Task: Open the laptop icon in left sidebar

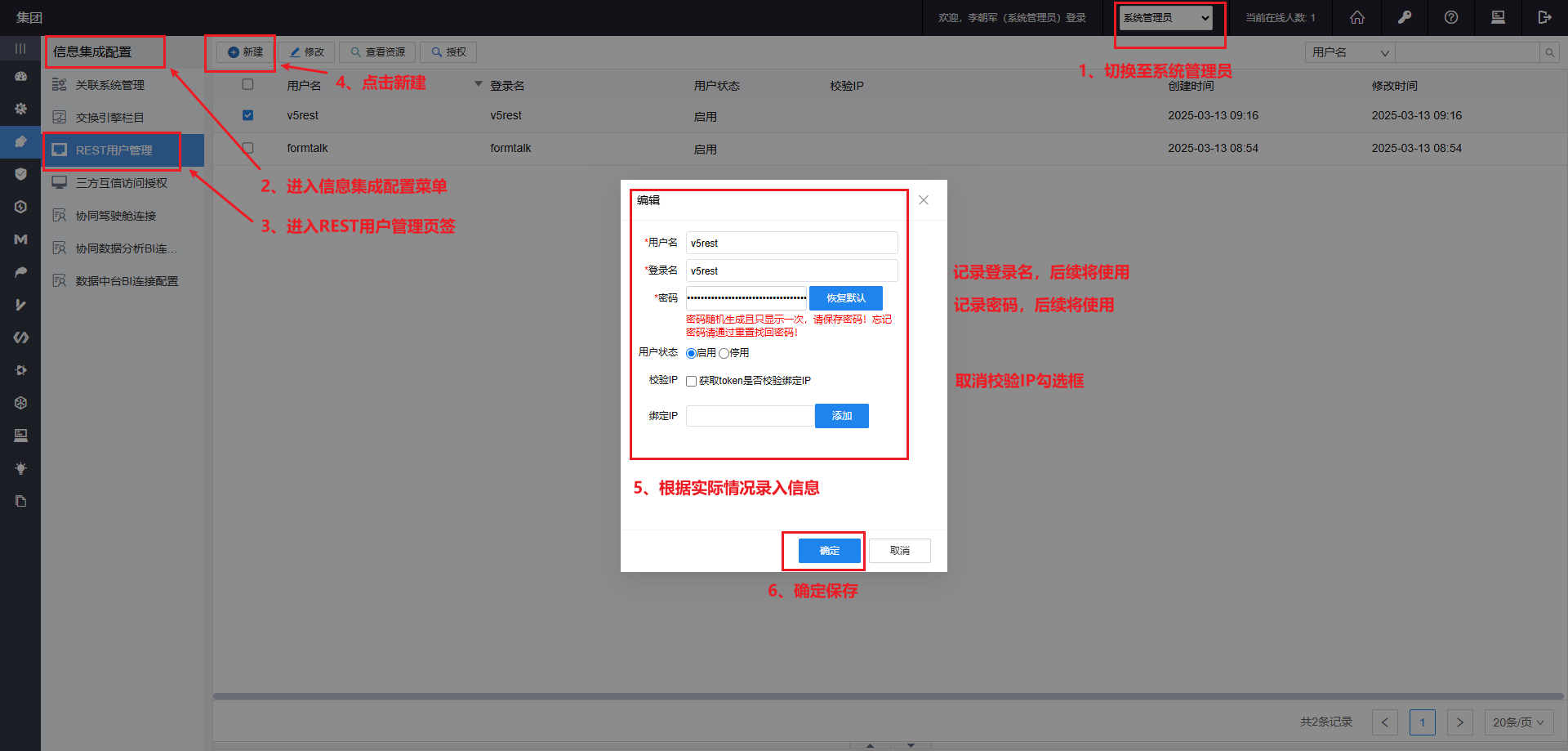Action: 20,436
